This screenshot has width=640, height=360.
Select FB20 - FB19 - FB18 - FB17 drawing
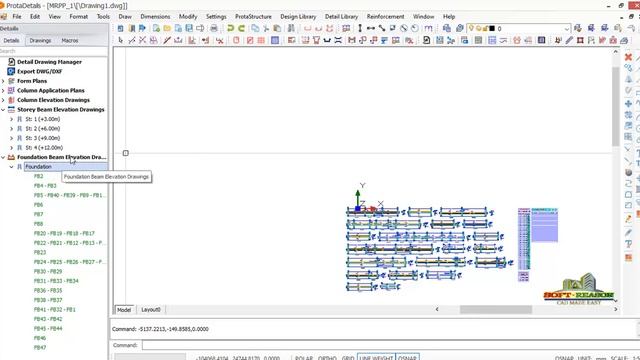coord(64,233)
